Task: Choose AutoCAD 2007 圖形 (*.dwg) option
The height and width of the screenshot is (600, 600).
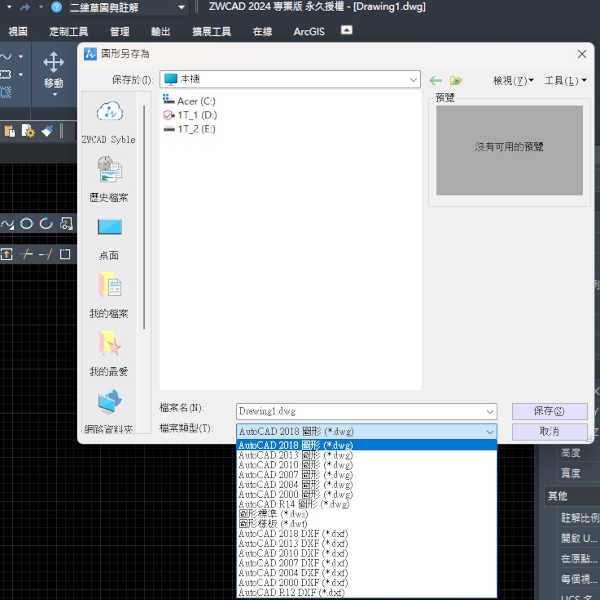Action: coord(367,474)
